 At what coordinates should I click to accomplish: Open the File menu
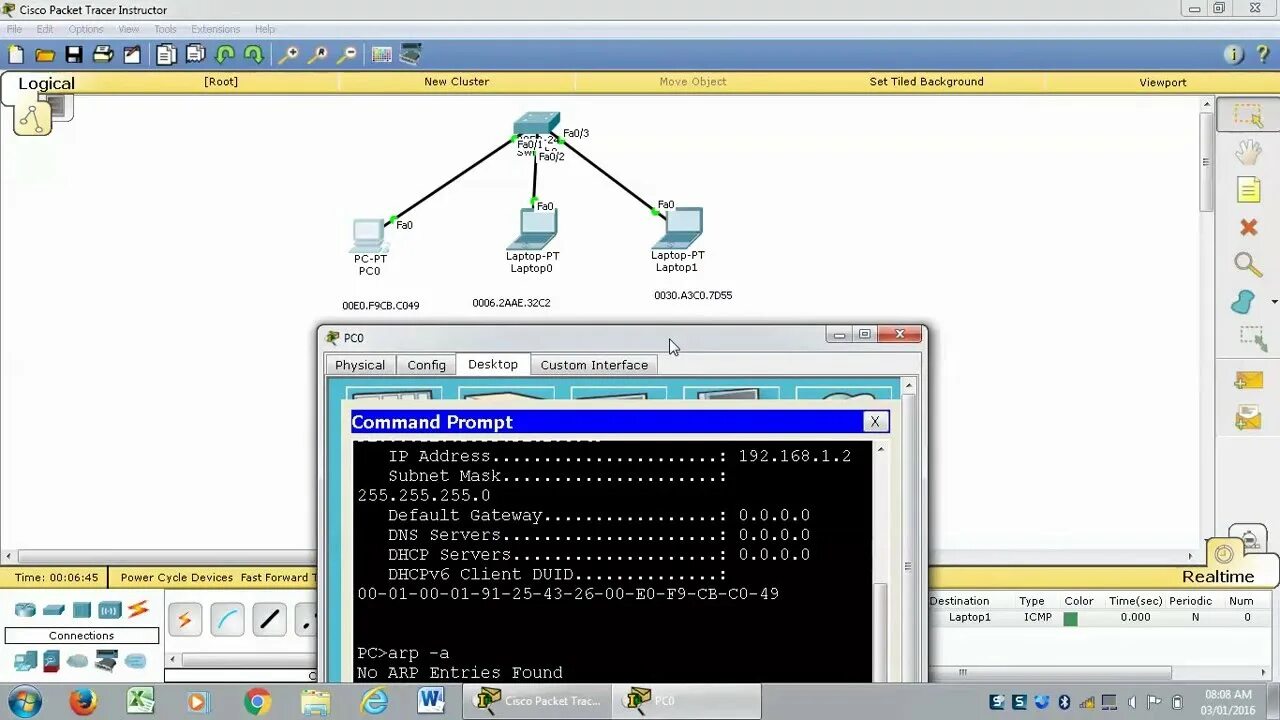click(14, 29)
